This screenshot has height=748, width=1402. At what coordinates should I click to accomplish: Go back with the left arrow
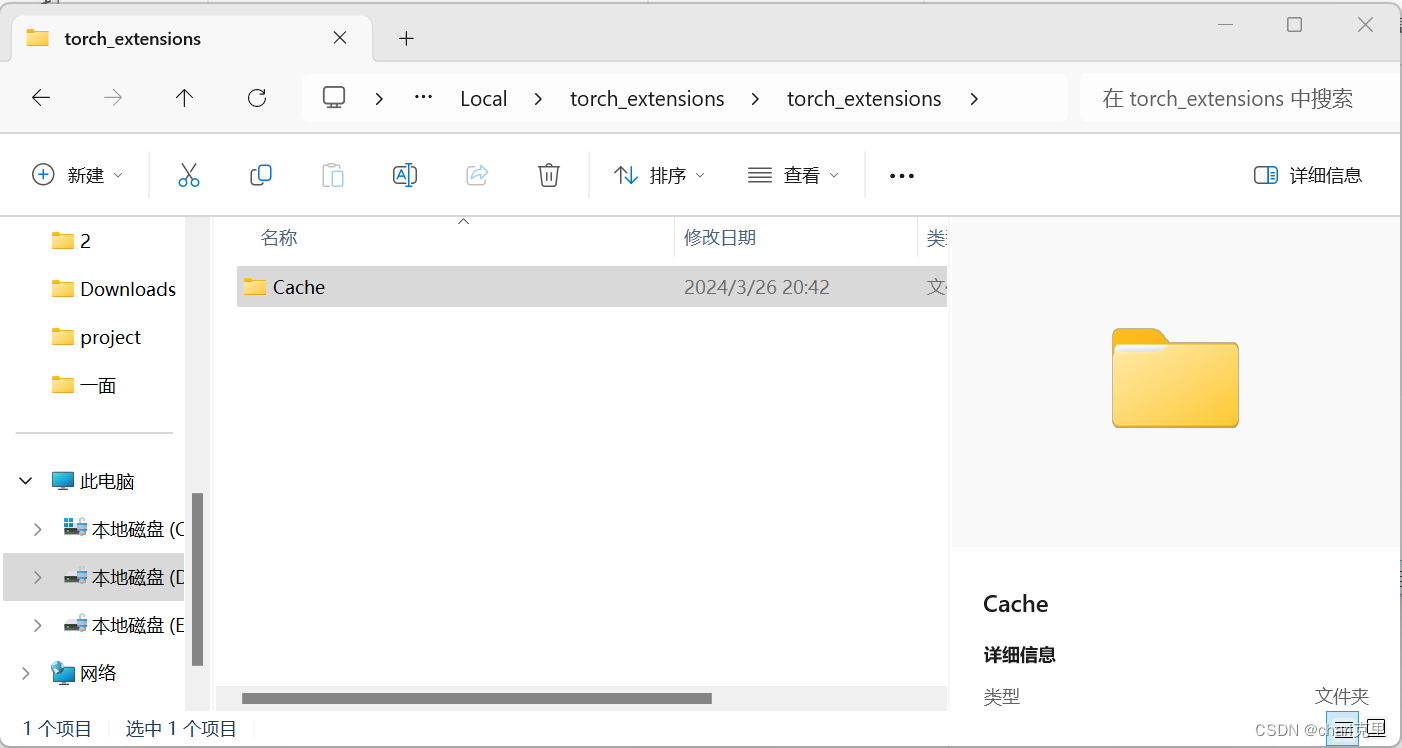[x=41, y=98]
